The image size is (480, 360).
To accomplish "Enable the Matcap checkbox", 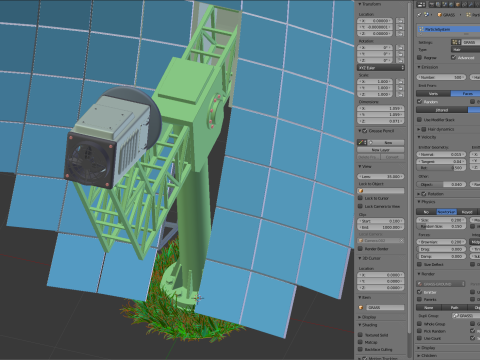I will point(360,342).
